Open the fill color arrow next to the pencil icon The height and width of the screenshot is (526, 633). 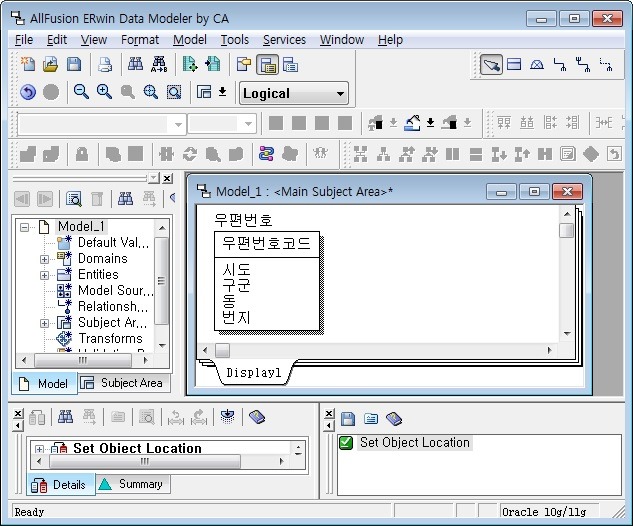coord(430,123)
